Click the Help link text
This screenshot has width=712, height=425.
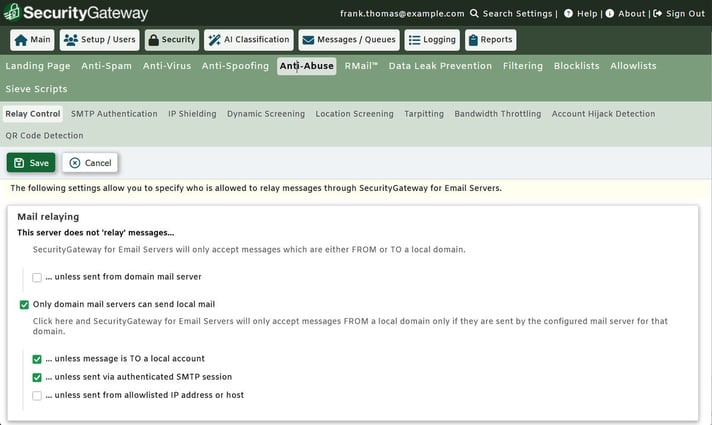click(x=587, y=14)
